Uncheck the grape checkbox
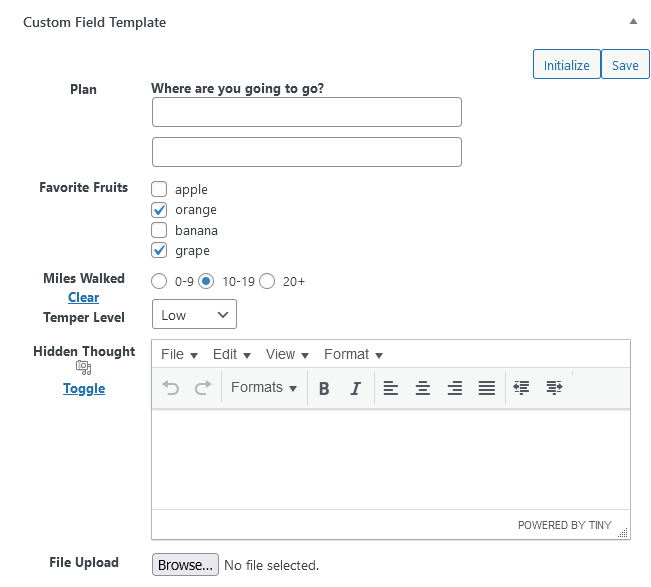The image size is (651, 587). pyautogui.click(x=159, y=250)
